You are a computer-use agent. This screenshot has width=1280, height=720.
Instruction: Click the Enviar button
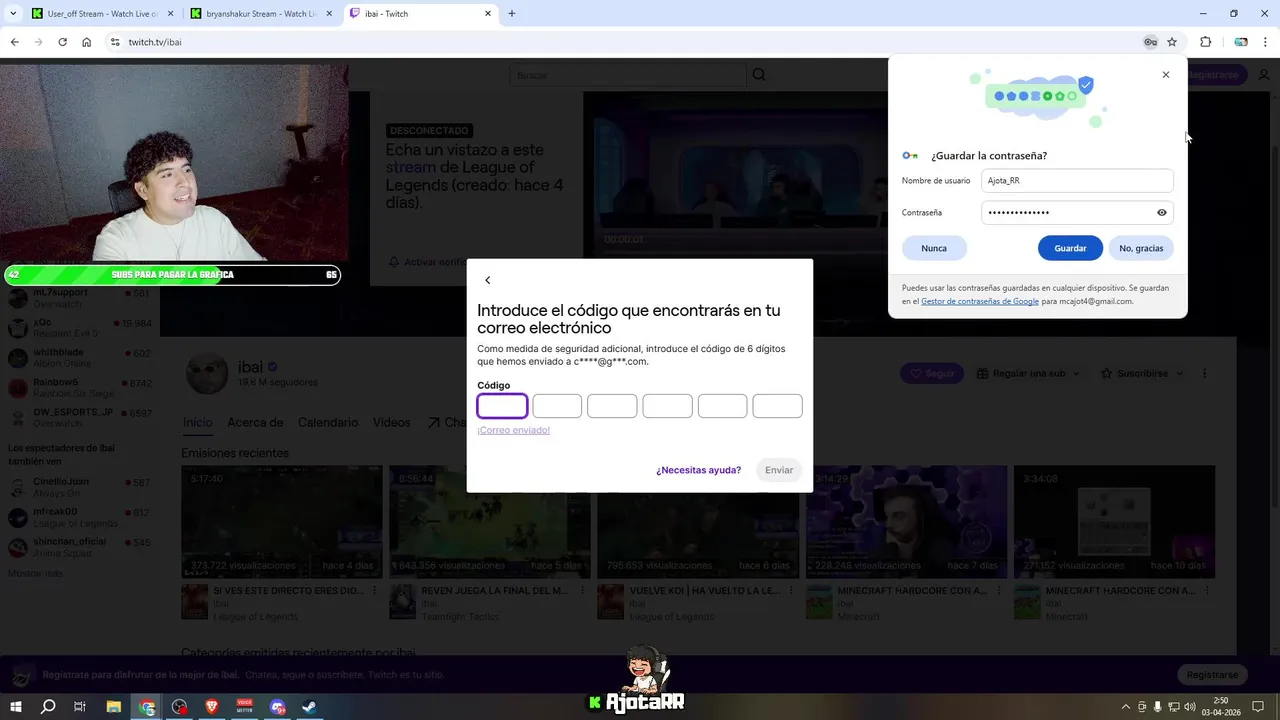pos(779,470)
